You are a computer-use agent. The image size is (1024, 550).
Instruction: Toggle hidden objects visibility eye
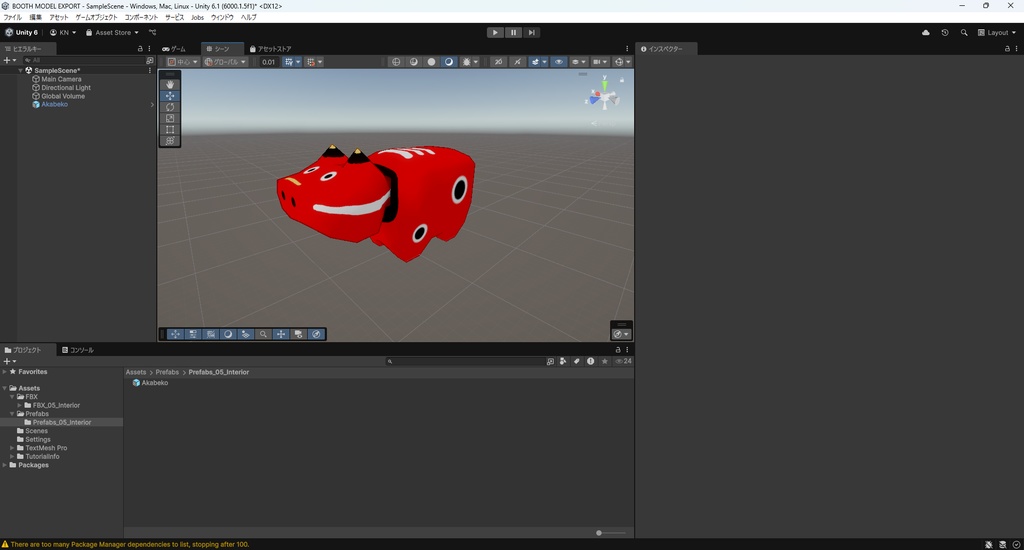(558, 61)
